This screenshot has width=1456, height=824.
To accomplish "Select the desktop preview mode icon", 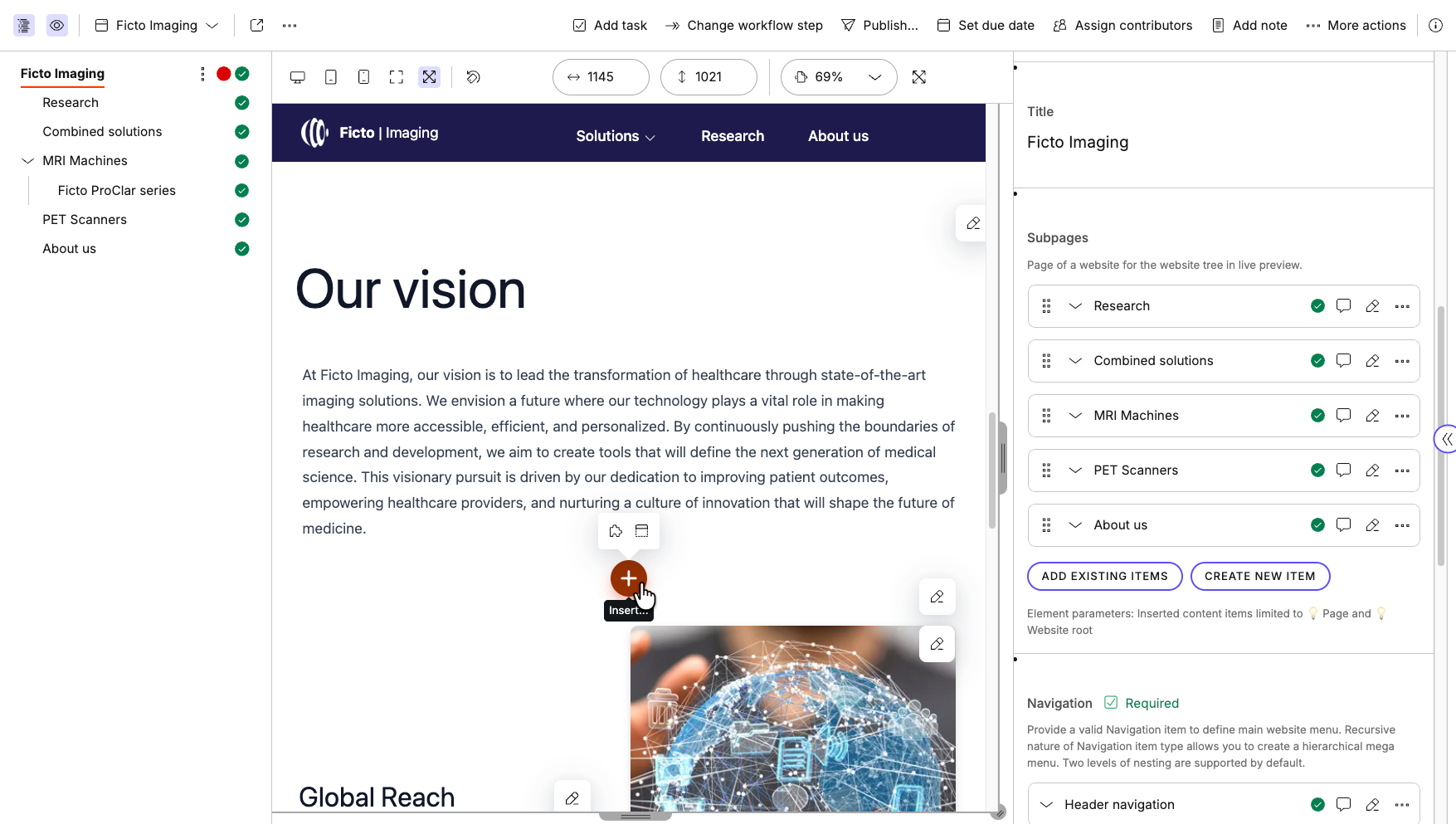I will (297, 76).
